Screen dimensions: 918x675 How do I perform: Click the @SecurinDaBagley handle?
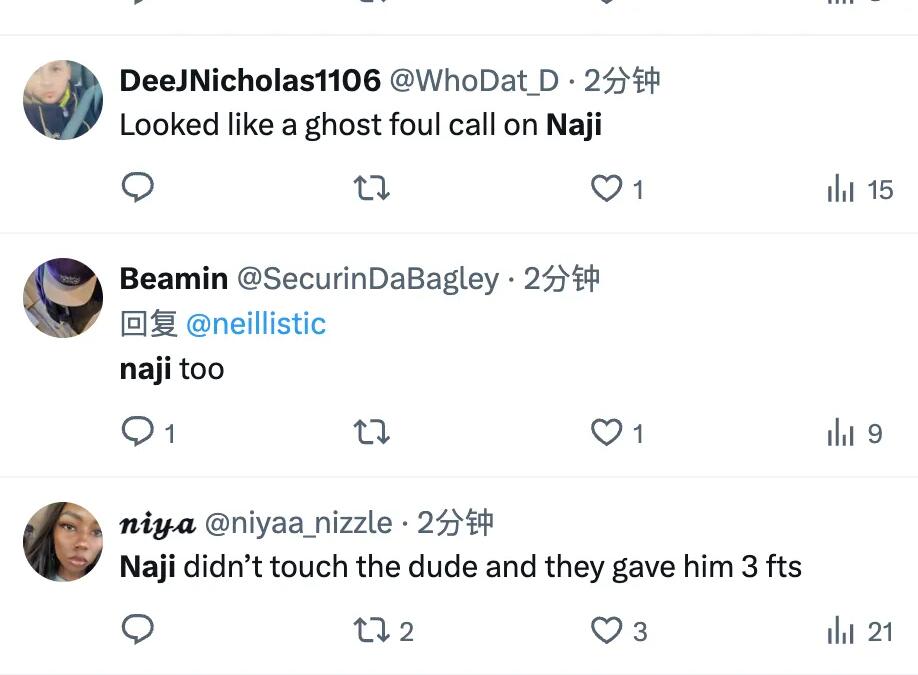coord(367,279)
